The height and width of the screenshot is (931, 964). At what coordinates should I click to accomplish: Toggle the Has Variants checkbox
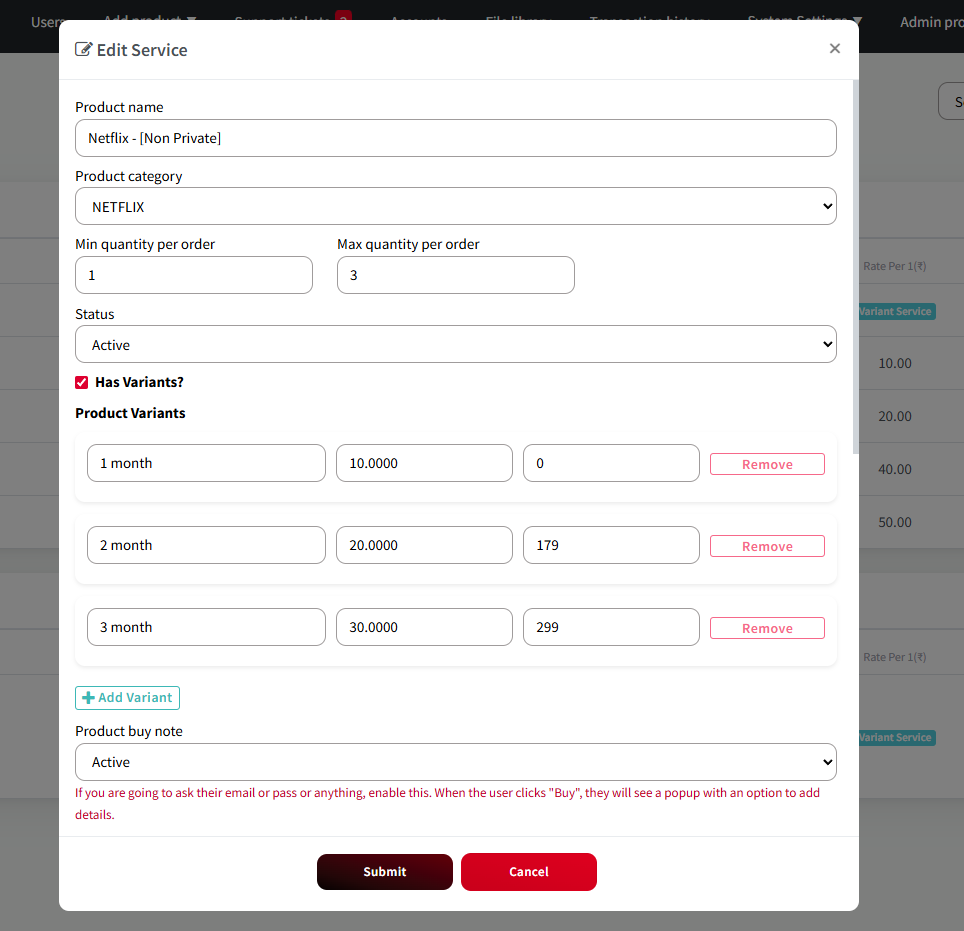coord(82,382)
